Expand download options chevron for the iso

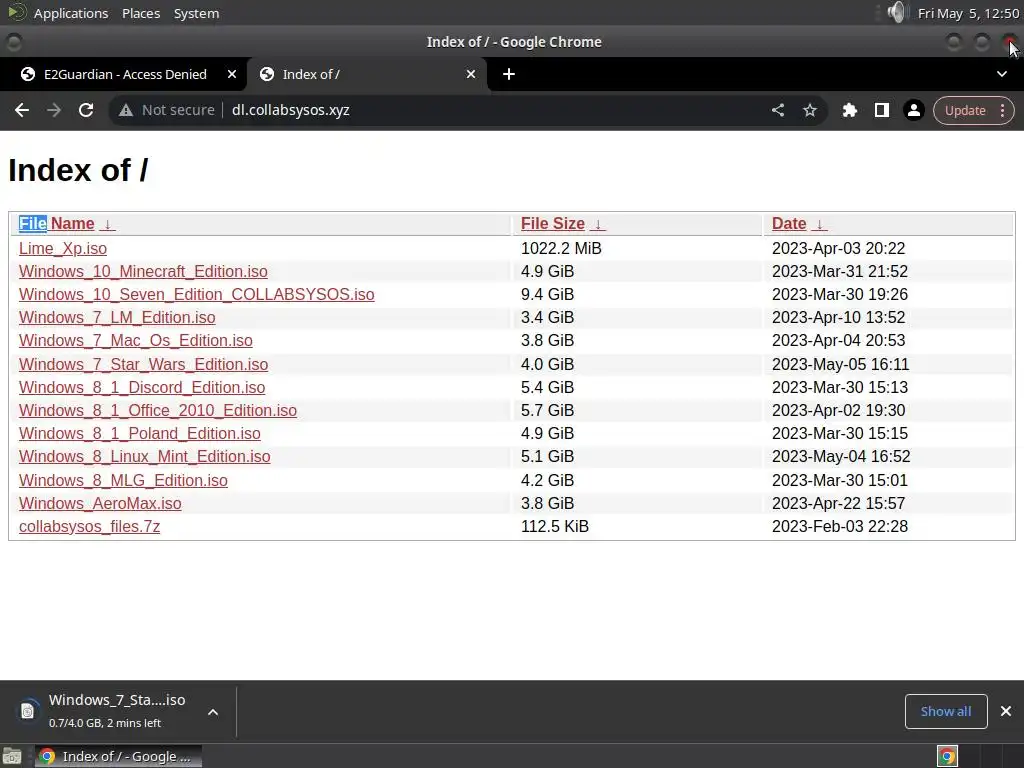[213, 712]
